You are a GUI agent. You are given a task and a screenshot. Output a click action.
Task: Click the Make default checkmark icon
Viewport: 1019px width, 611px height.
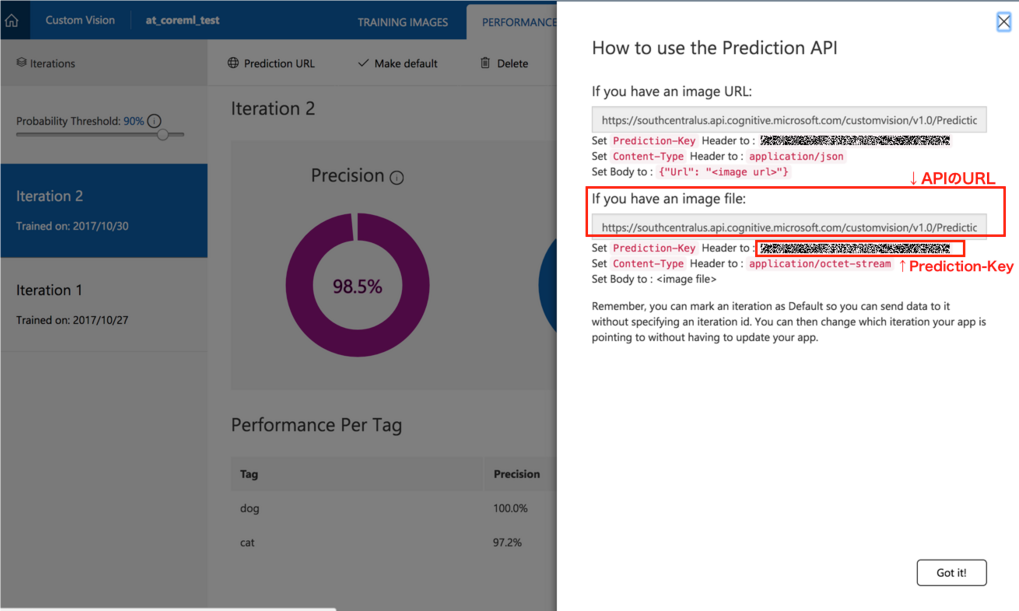coord(364,62)
